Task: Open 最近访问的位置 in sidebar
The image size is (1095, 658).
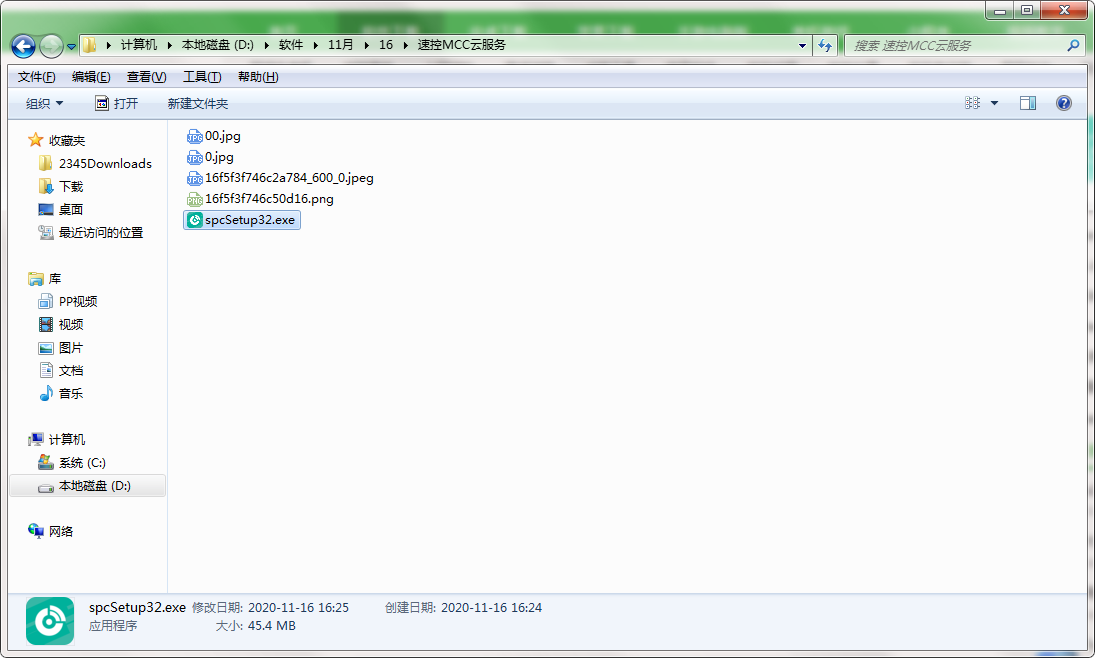Action: point(101,233)
